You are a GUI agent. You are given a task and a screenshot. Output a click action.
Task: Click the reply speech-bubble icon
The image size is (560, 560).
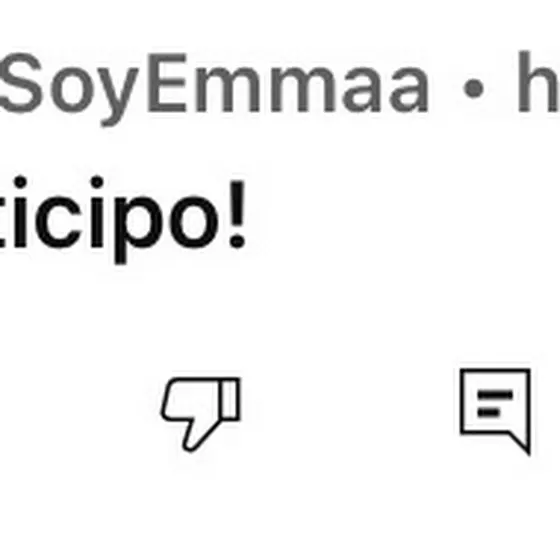point(495,411)
